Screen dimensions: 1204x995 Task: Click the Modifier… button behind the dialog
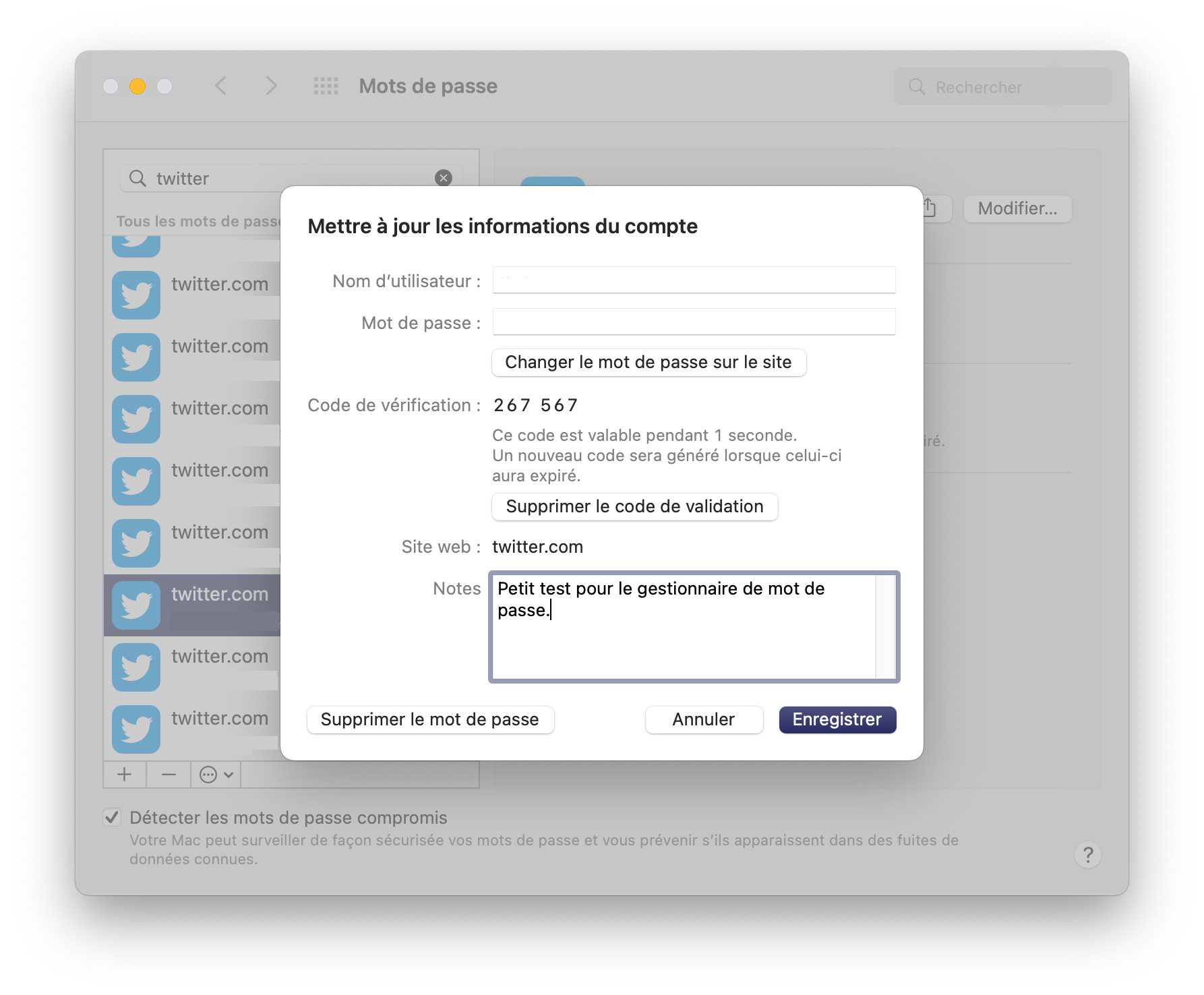[1017, 208]
